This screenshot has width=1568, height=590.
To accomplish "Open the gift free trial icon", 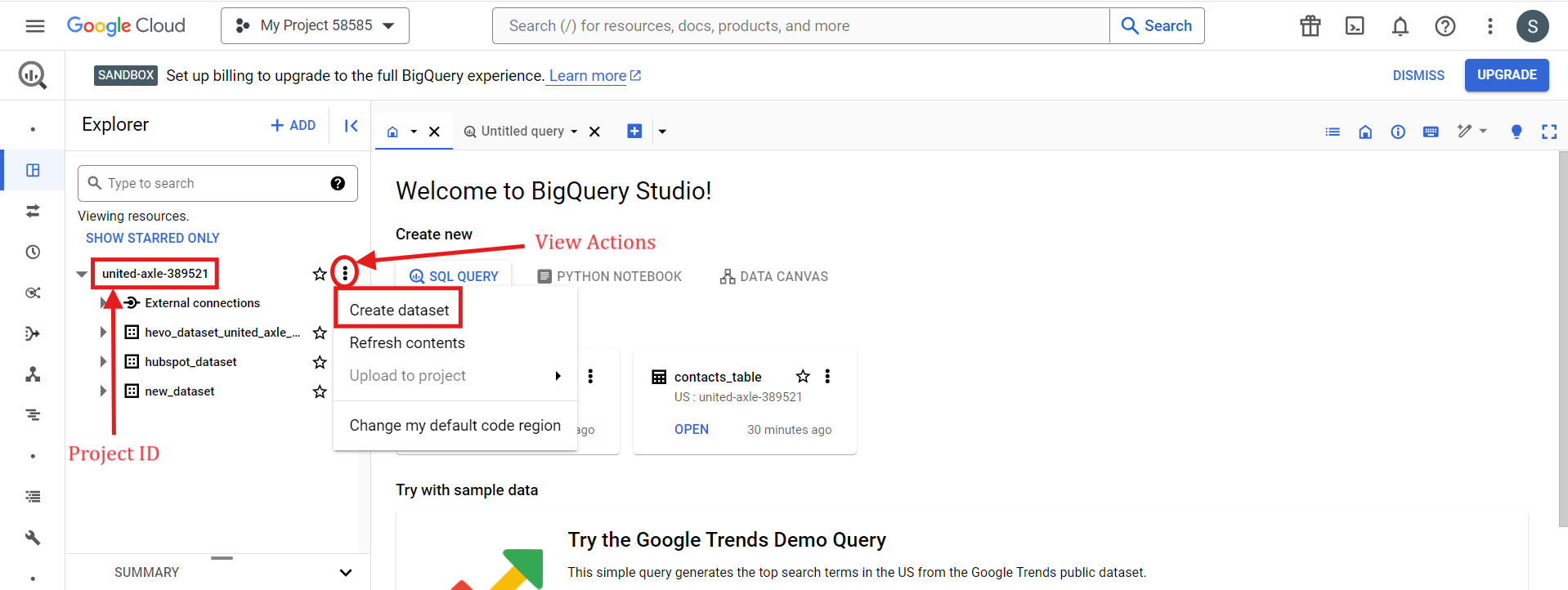I will click(1310, 26).
